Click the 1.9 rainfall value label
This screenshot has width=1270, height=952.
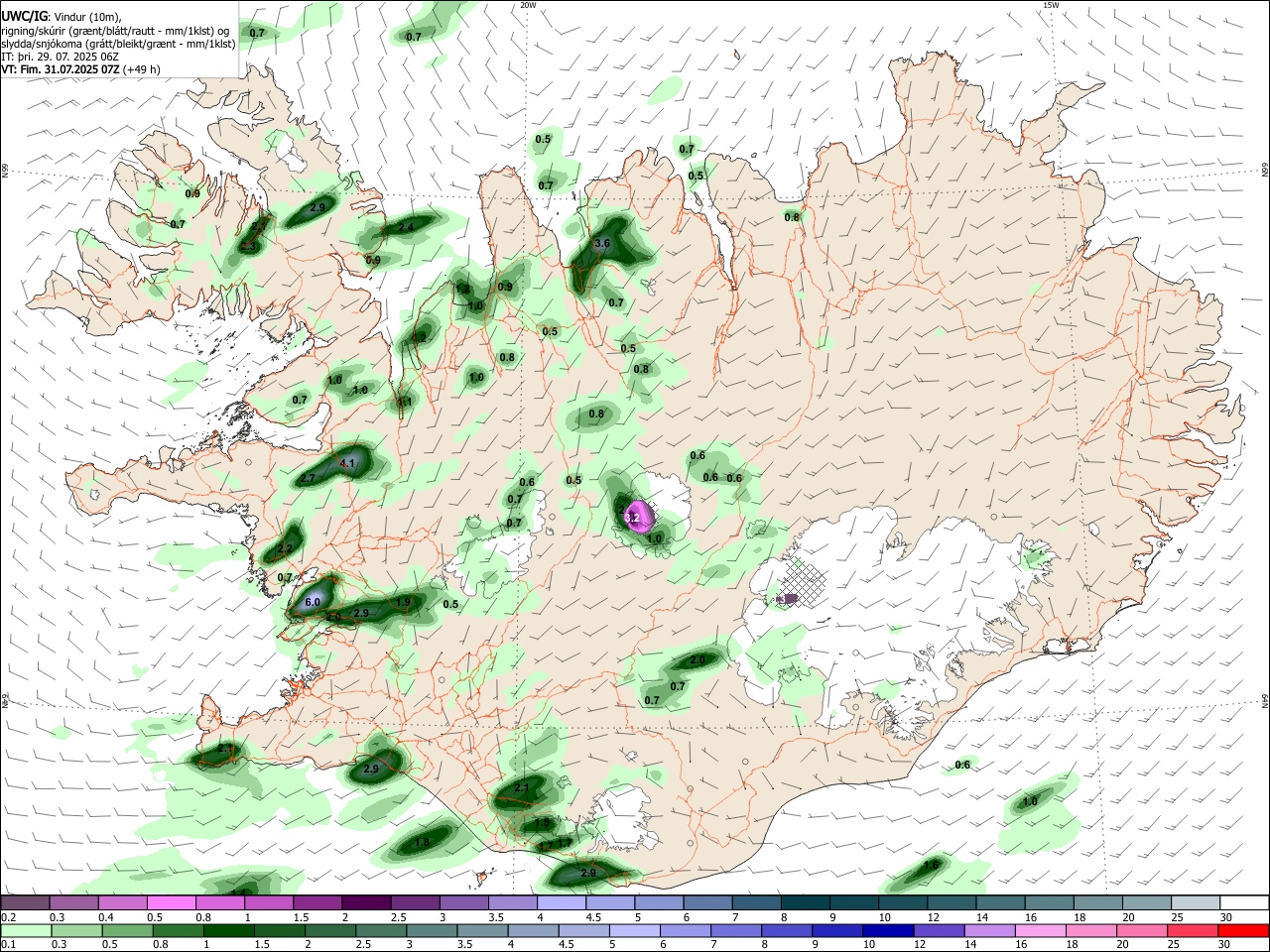point(403,602)
